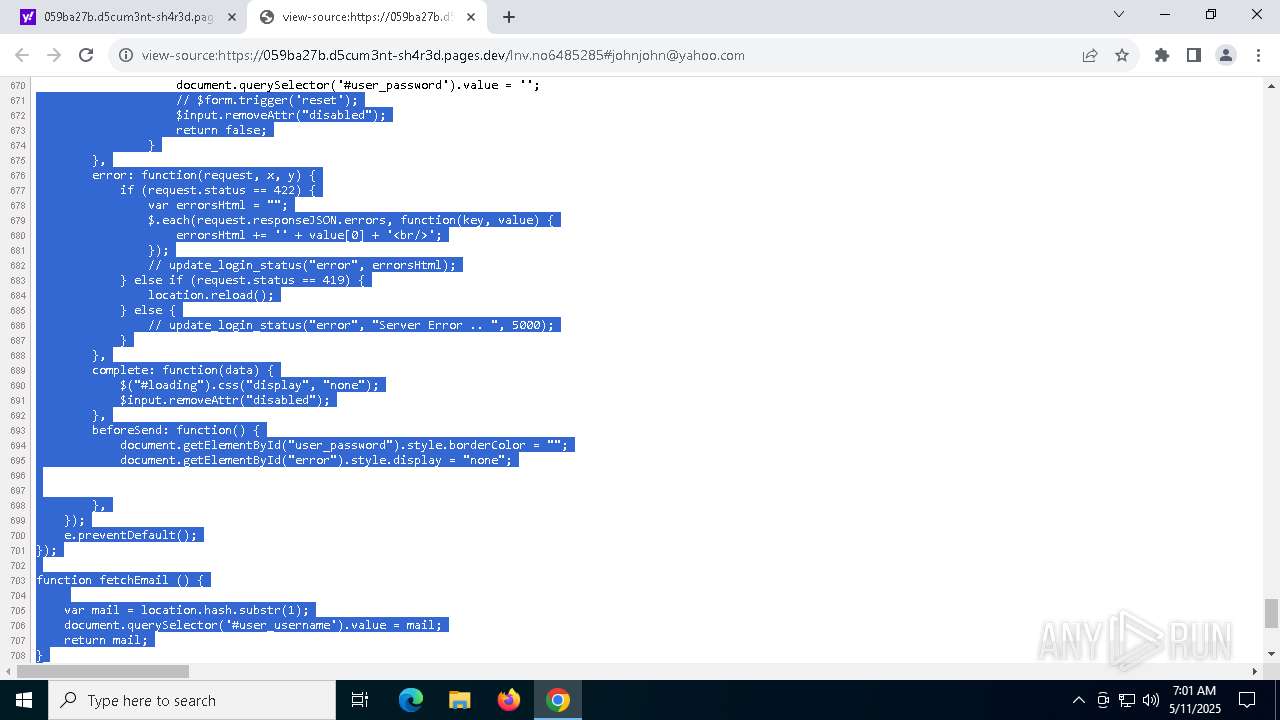Show hidden system tray icons
This screenshot has width=1280, height=720.
pyautogui.click(x=1078, y=700)
